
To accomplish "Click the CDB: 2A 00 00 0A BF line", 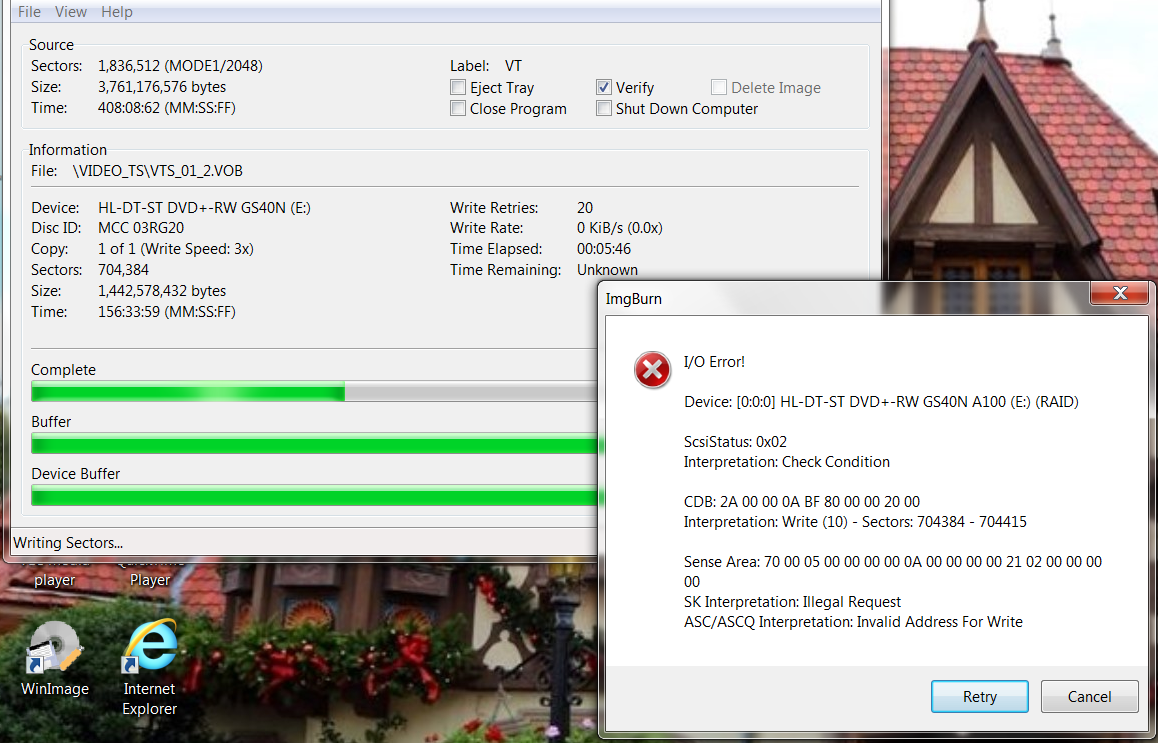I will click(x=802, y=501).
